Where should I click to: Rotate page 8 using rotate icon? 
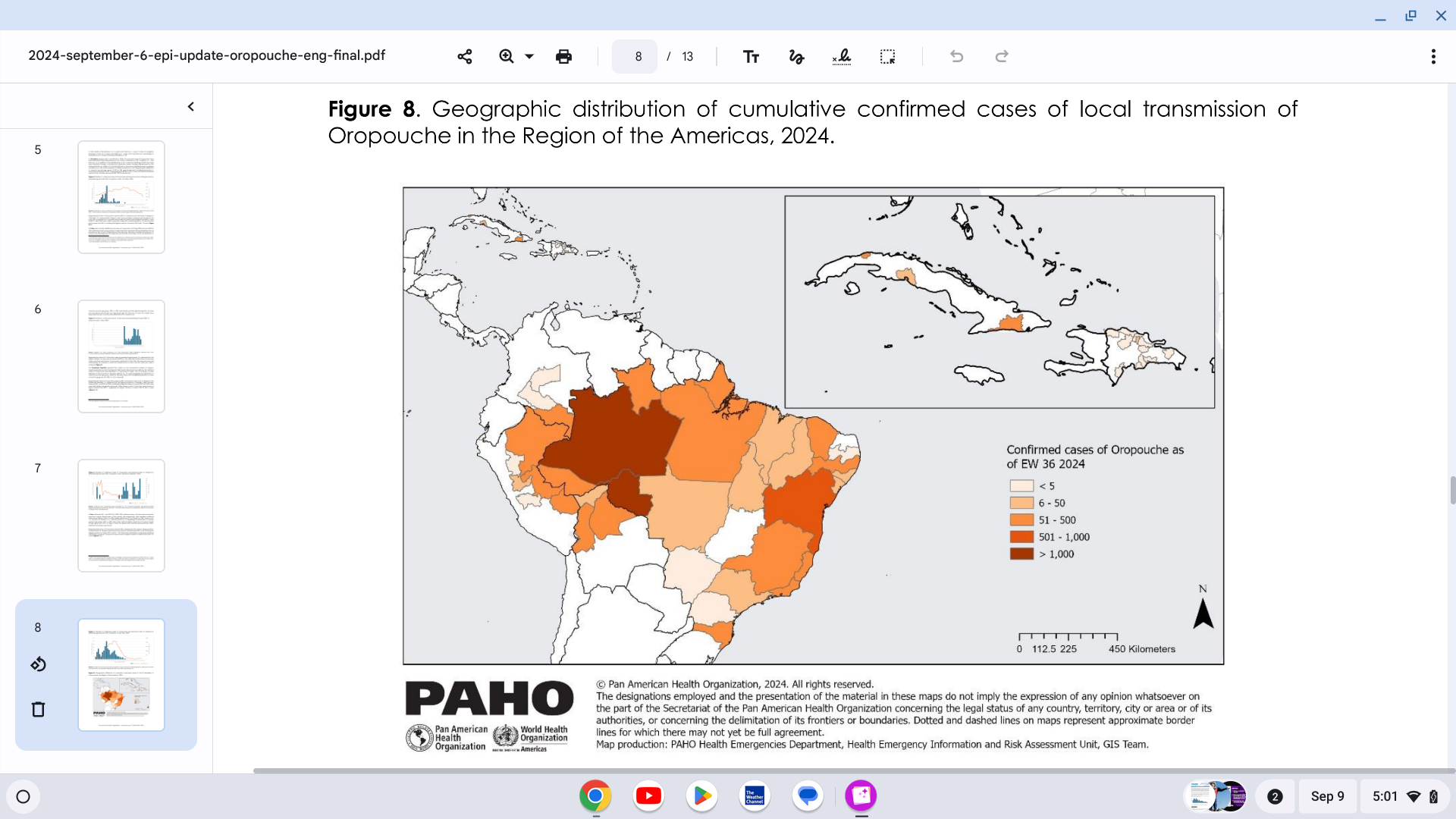(x=39, y=664)
